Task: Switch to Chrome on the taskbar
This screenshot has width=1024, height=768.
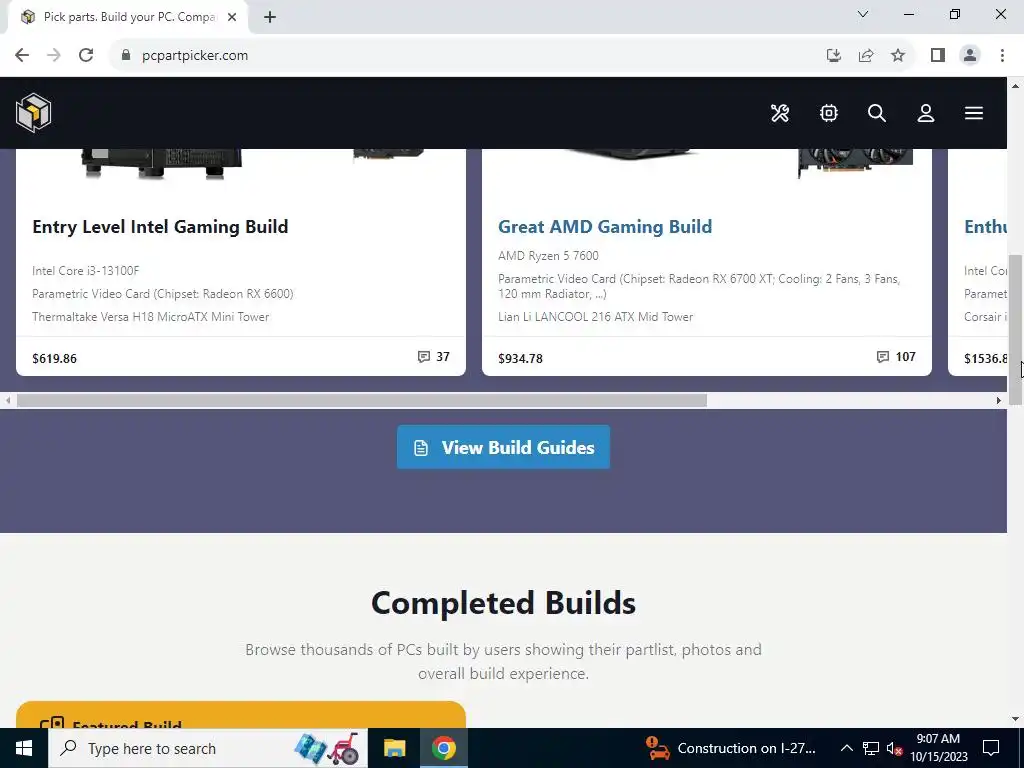Action: (443, 748)
